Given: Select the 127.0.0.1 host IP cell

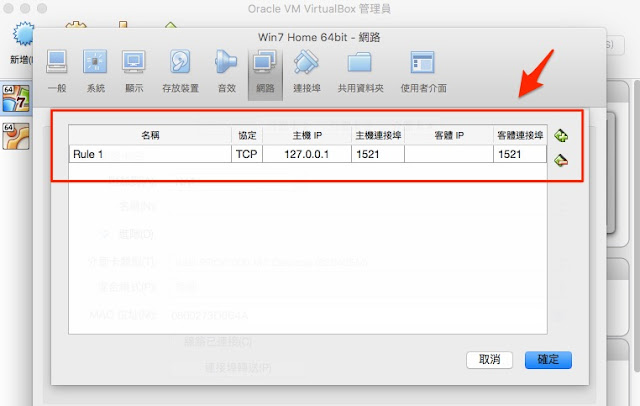Looking at the screenshot, I should click(x=307, y=154).
